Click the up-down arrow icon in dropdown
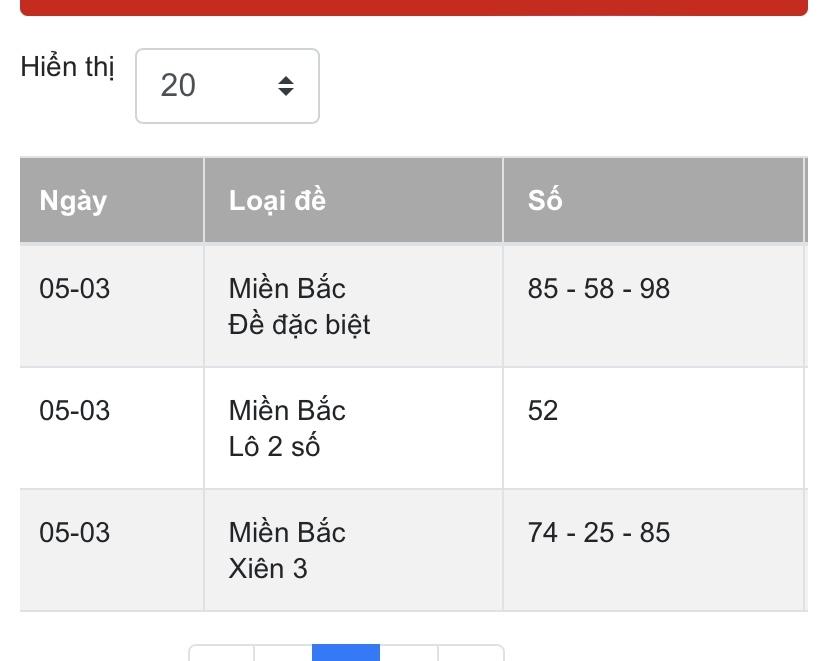 286,86
